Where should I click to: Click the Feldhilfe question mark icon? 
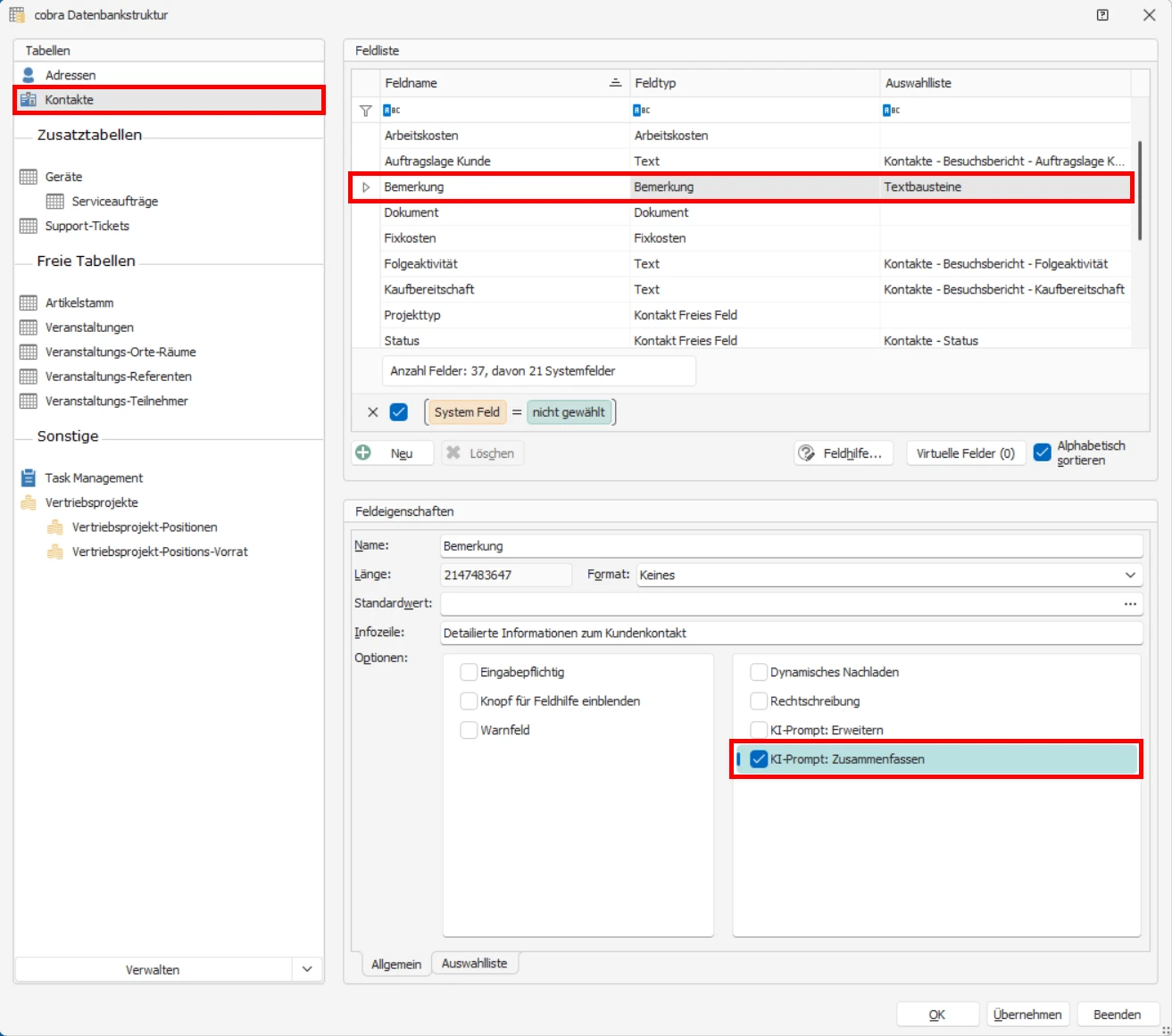[x=806, y=452]
